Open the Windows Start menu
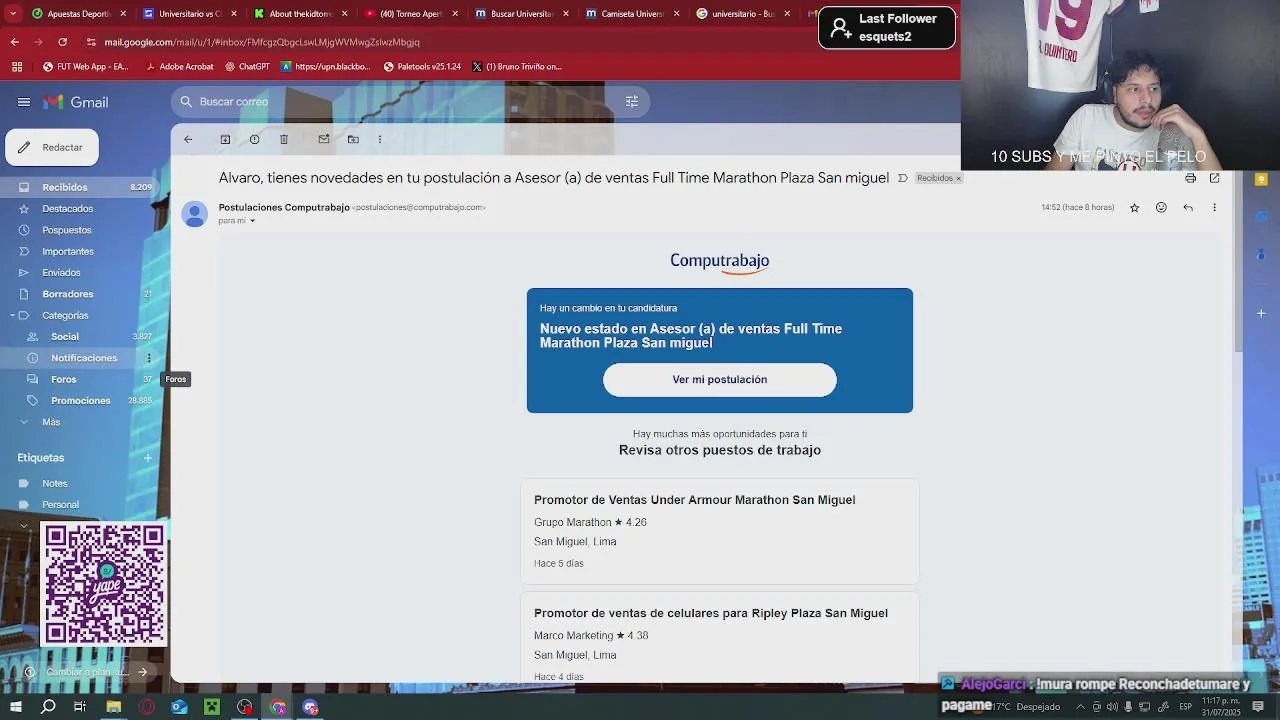The image size is (1280, 720). point(15,707)
